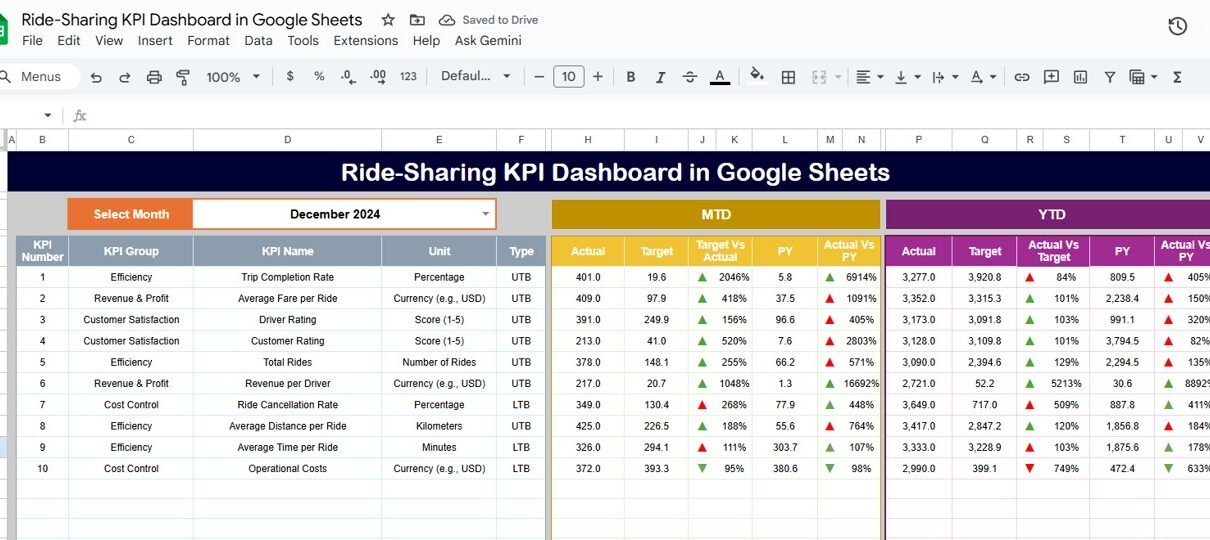This screenshot has height=540, width=1210.
Task: Star this spreadsheet document
Action: [388, 20]
